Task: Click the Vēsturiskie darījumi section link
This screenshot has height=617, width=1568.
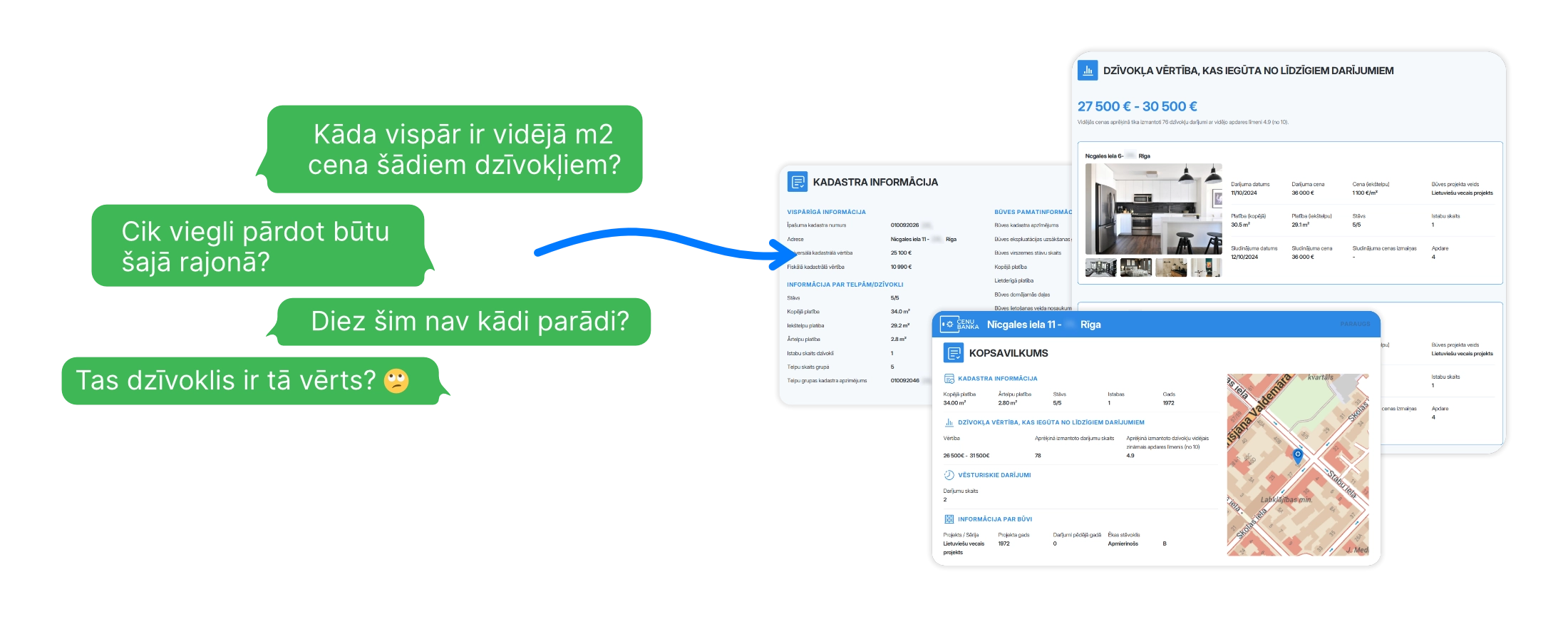Action: click(x=994, y=475)
